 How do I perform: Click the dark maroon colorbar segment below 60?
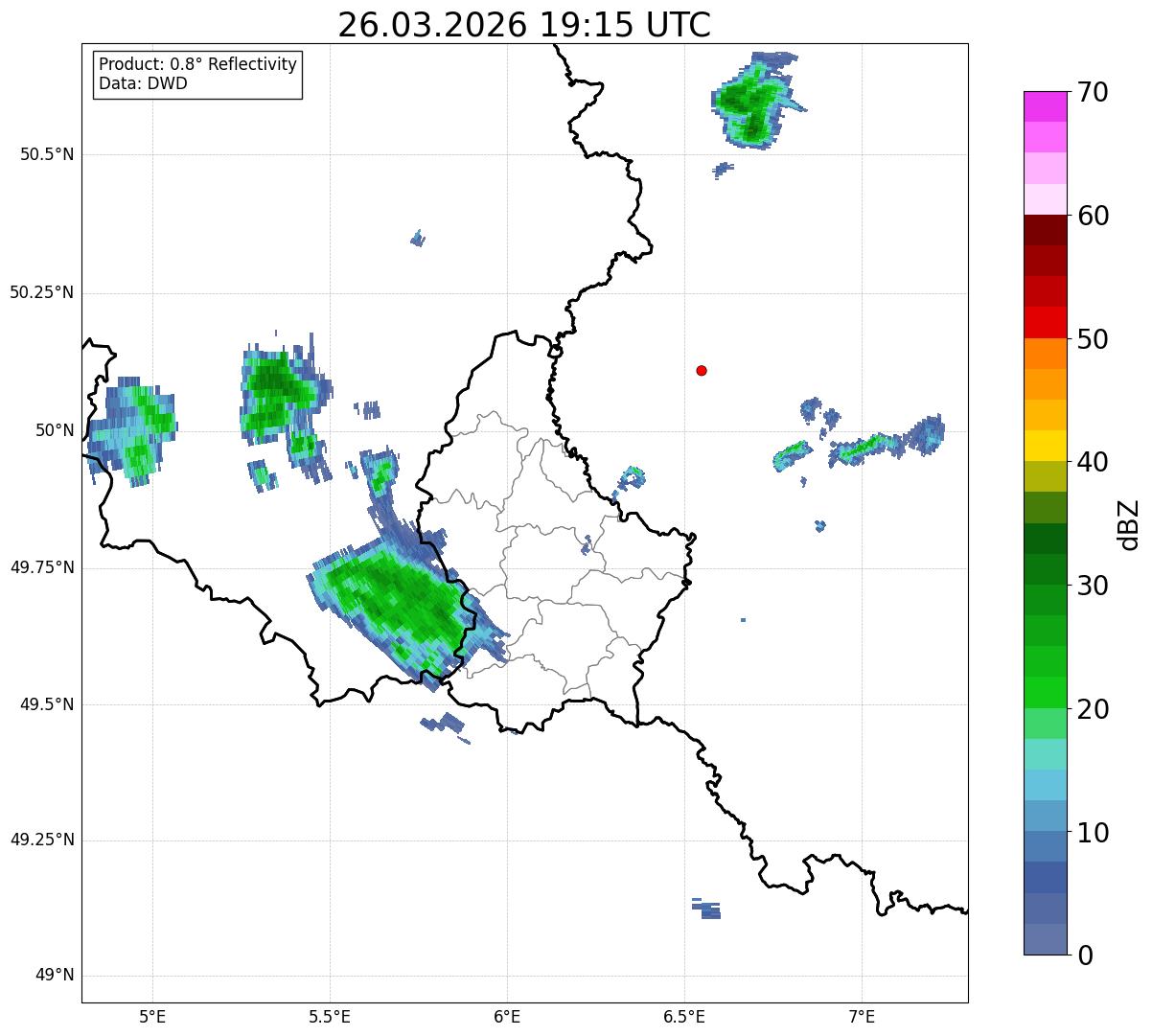(x=1045, y=230)
